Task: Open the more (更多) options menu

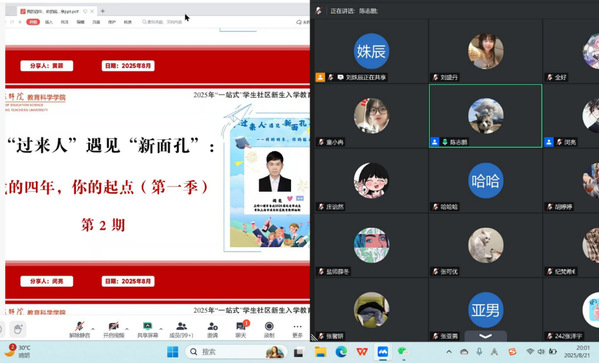Action: 298,329
